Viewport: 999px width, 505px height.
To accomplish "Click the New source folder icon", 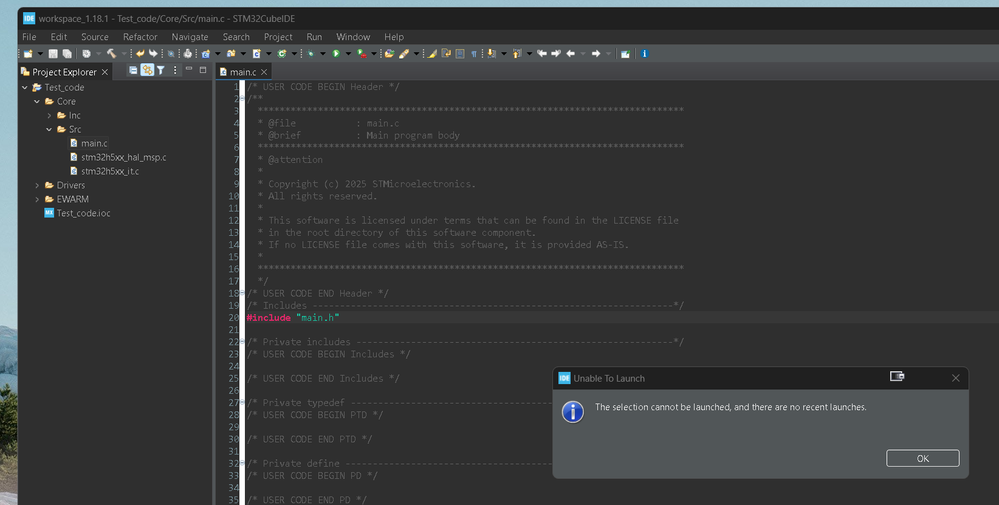I will pyautogui.click(x=231, y=54).
